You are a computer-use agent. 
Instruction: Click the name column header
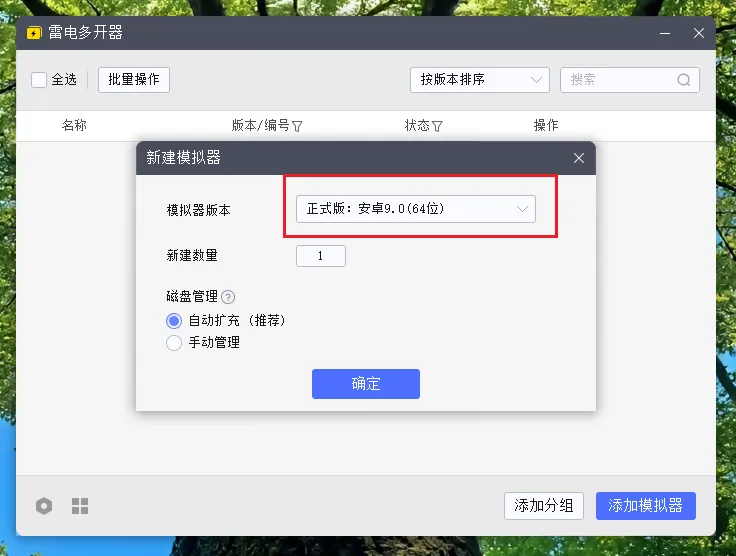click(x=74, y=125)
